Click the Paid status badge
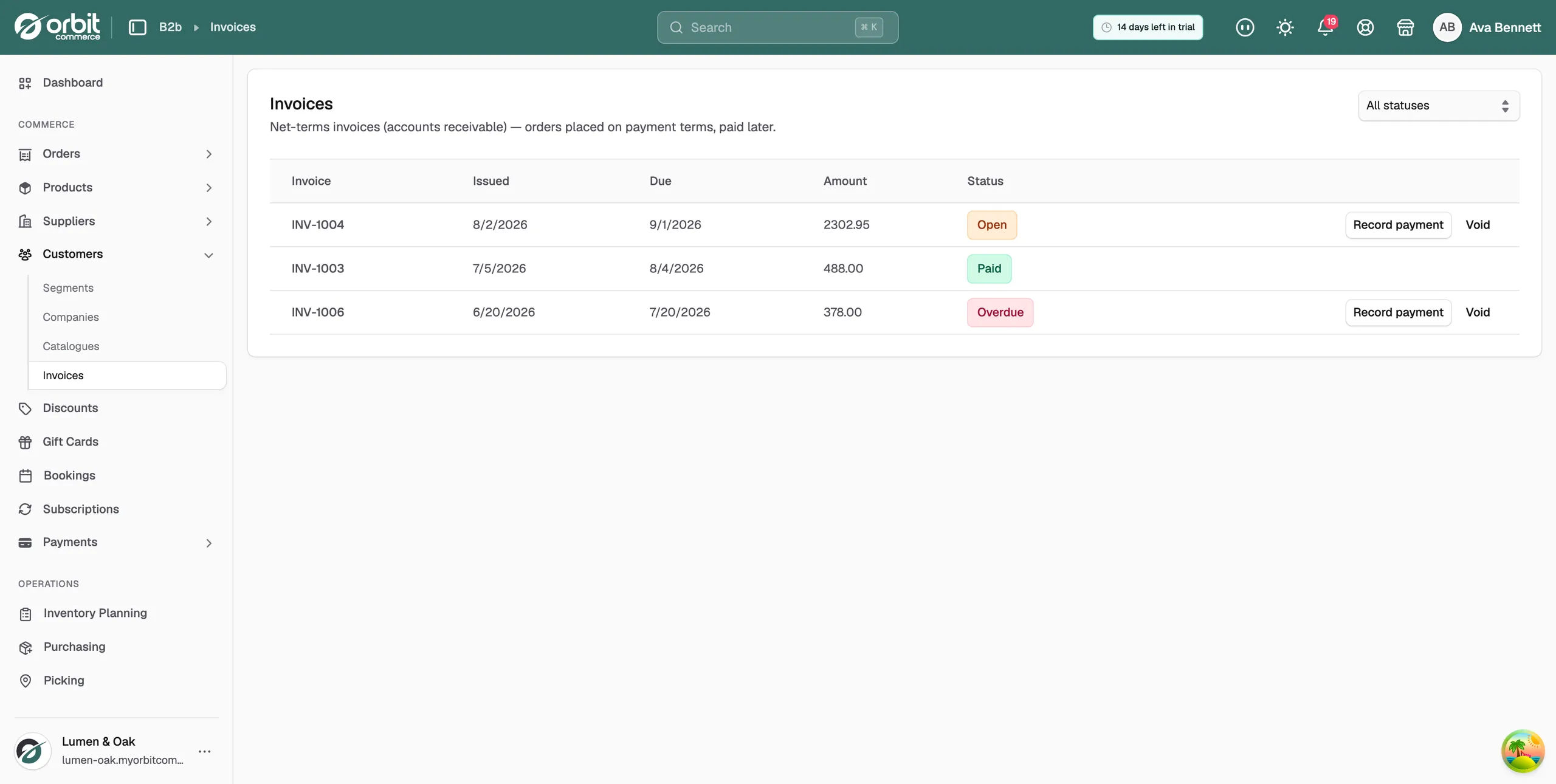The height and width of the screenshot is (784, 1556). 989,269
